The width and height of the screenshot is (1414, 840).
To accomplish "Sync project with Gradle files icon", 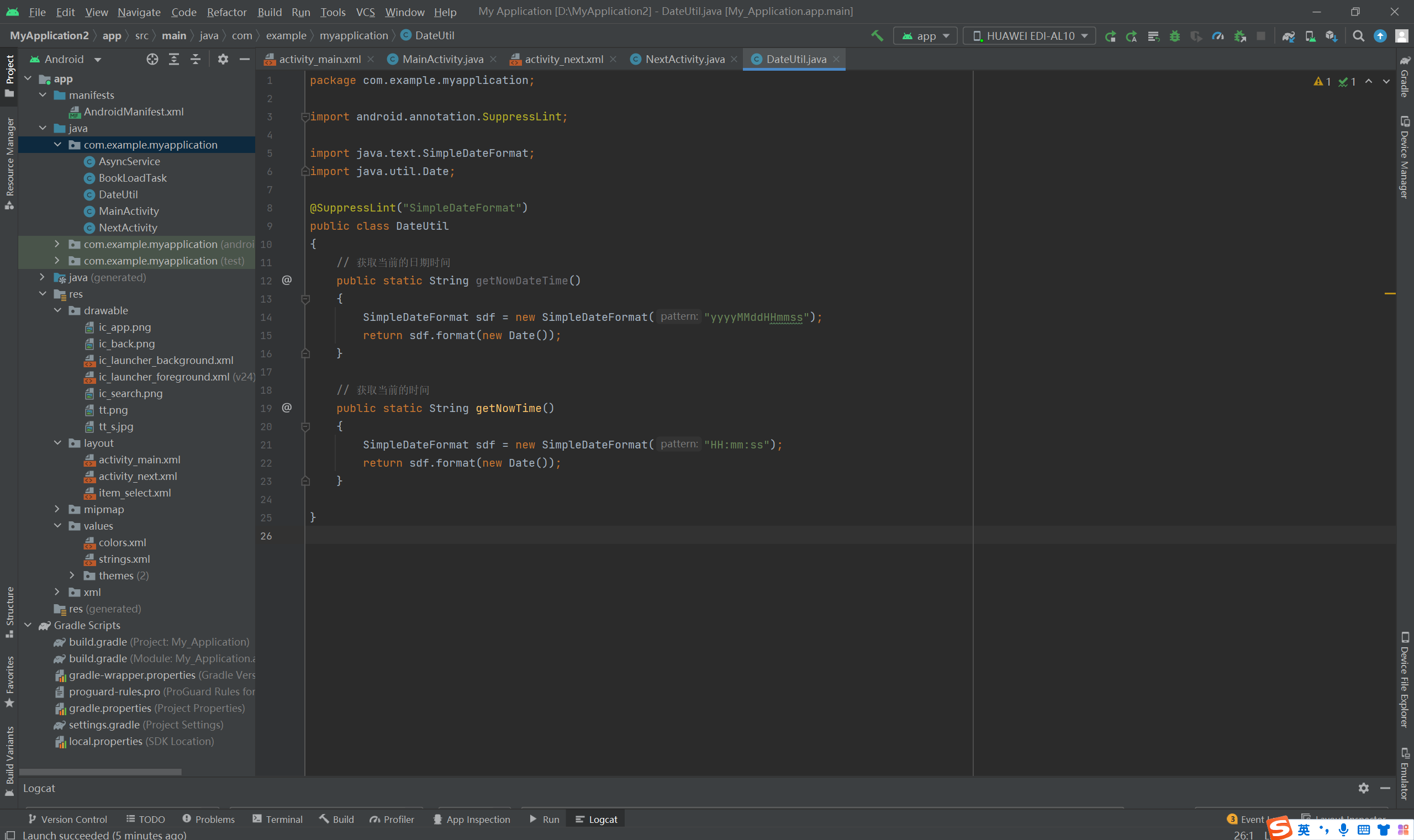I will (1288, 36).
